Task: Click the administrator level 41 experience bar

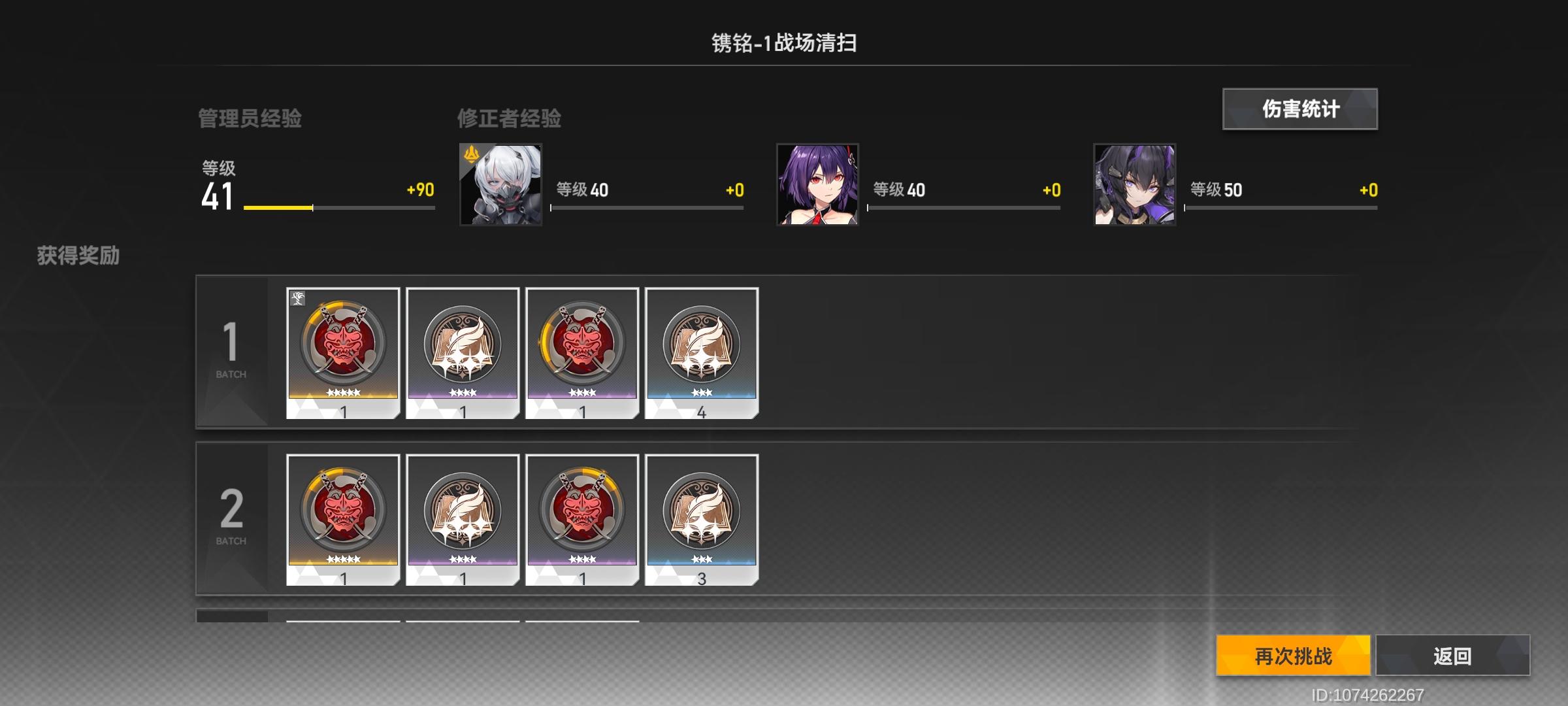Action: click(x=339, y=208)
